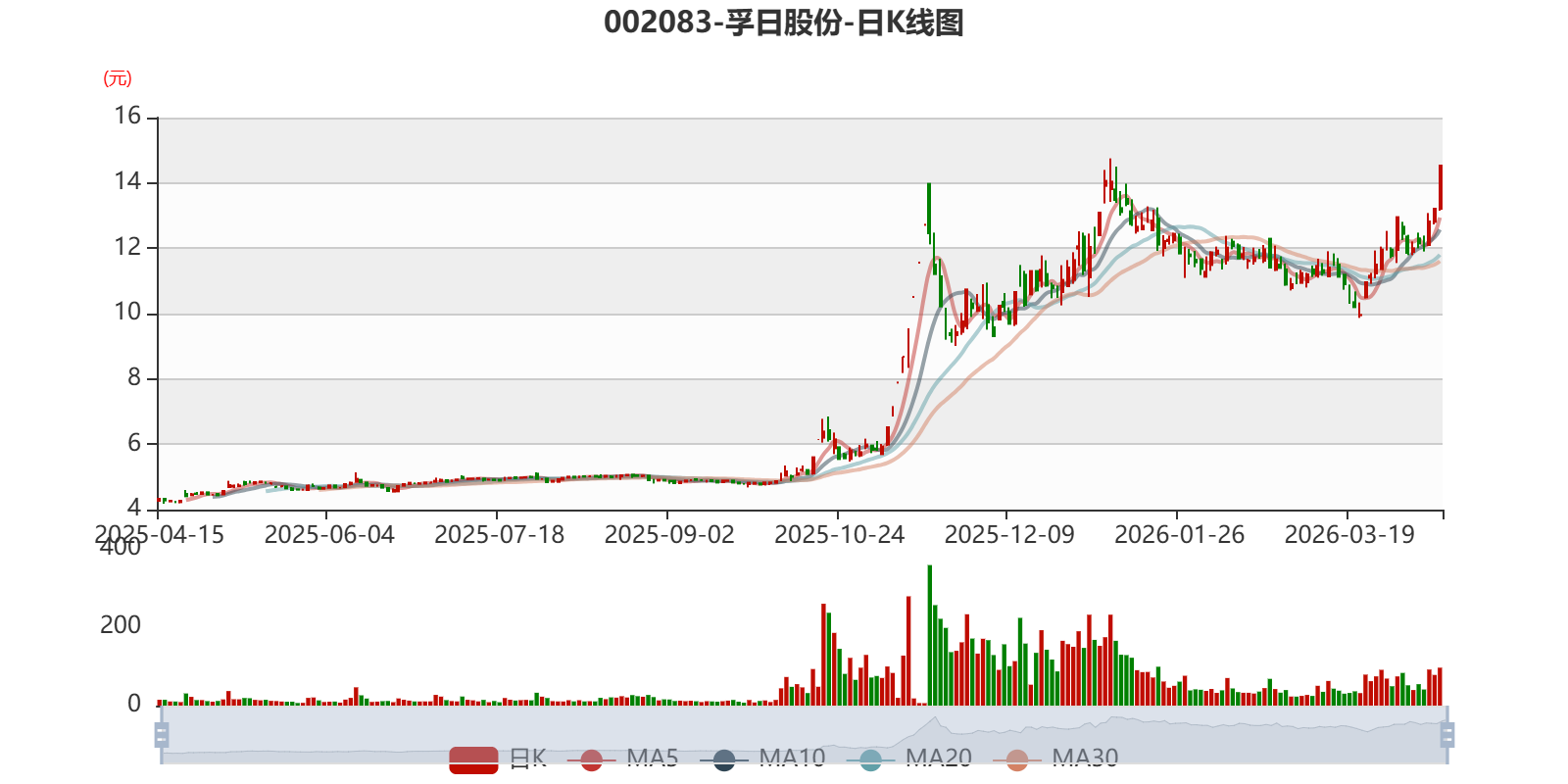Click the 2025-09-02 date label

tap(669, 534)
